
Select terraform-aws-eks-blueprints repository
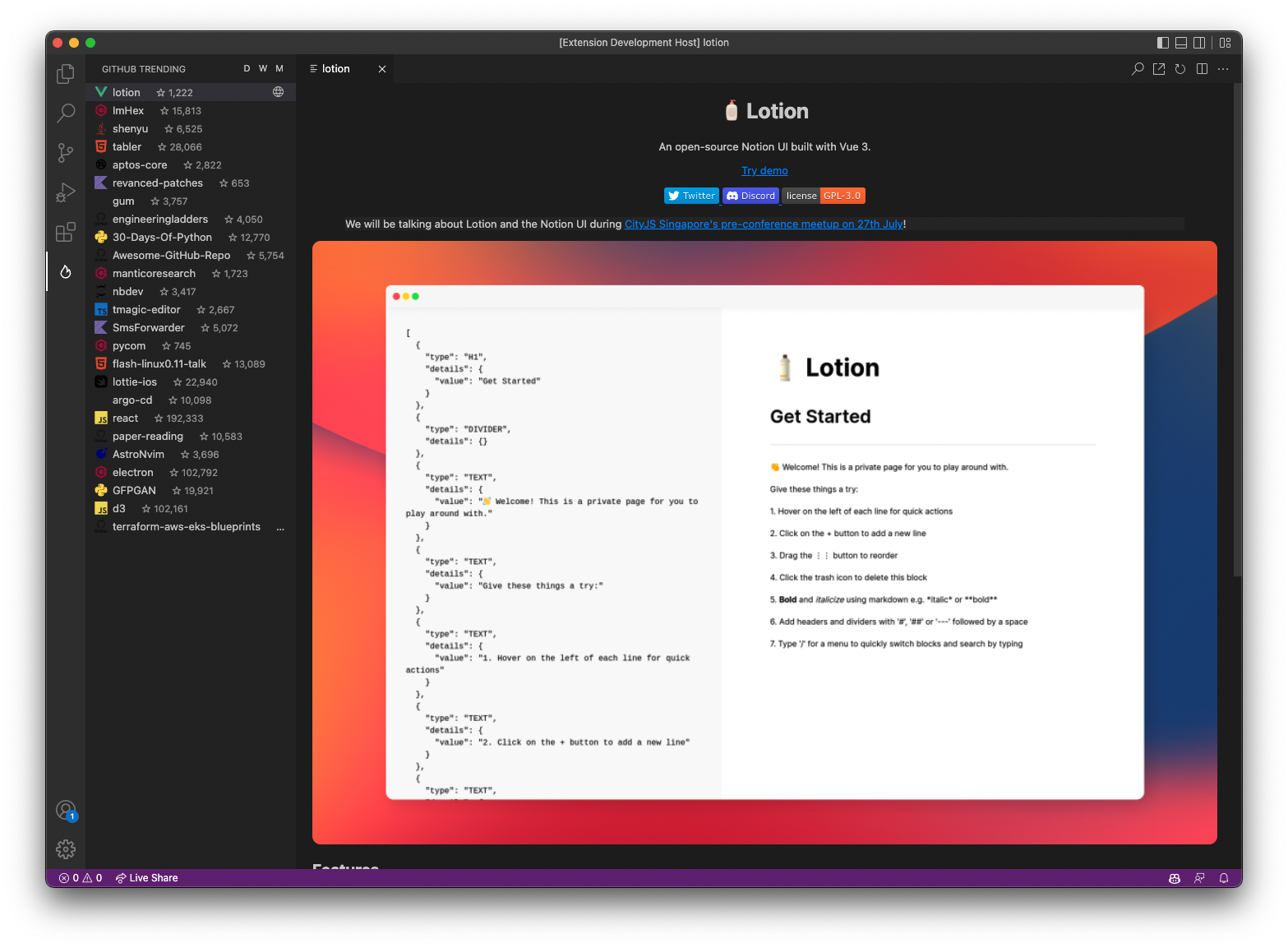click(191, 526)
